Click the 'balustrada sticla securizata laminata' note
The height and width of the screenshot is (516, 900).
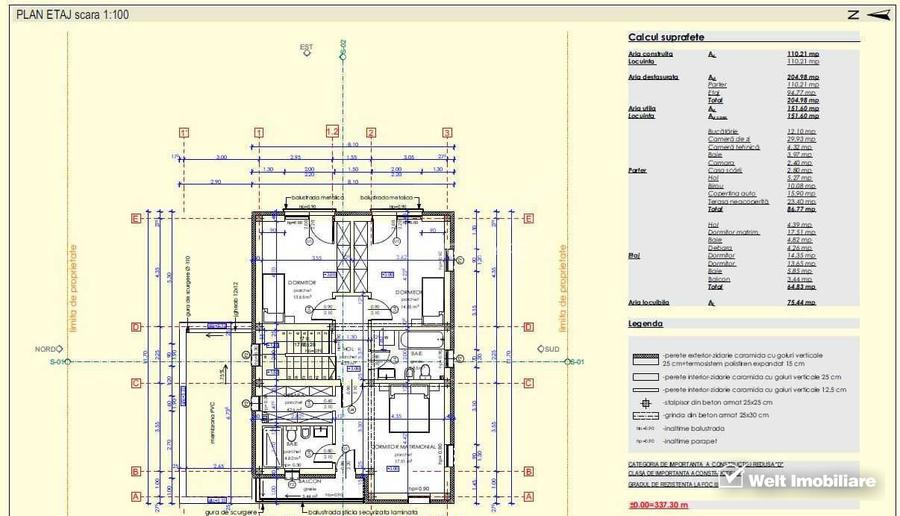click(363, 511)
